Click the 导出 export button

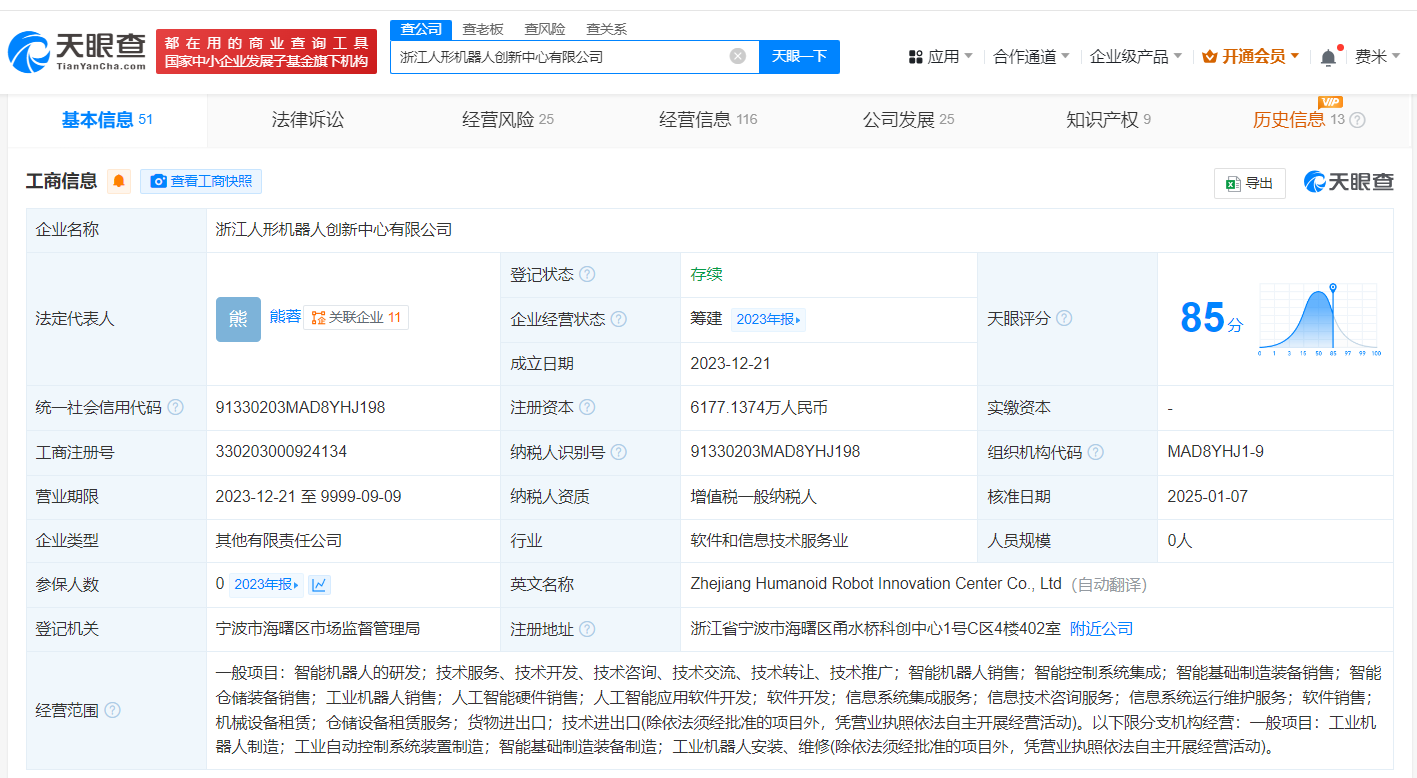(1249, 183)
